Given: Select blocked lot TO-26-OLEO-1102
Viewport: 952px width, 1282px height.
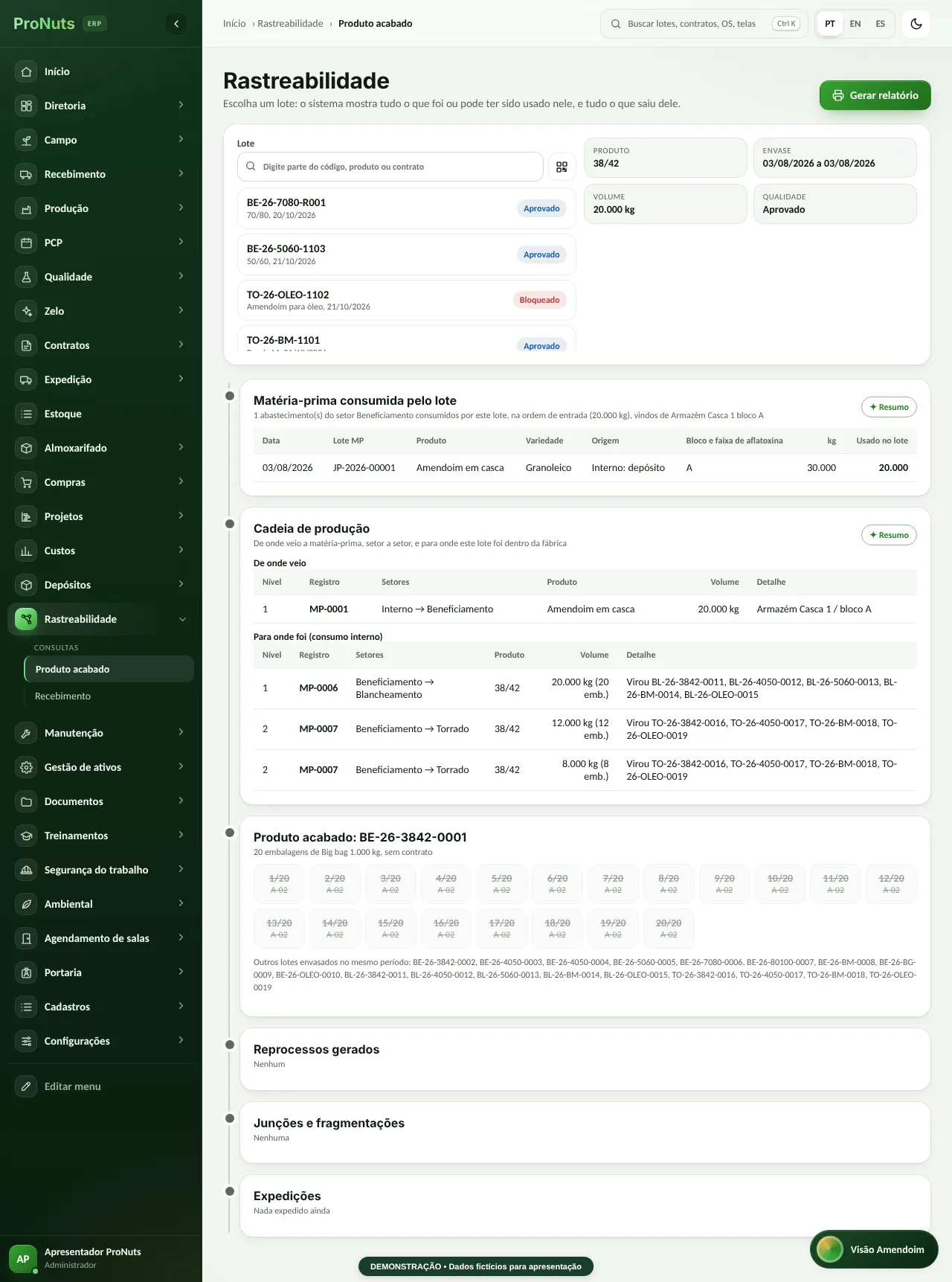Looking at the screenshot, I should click(407, 300).
